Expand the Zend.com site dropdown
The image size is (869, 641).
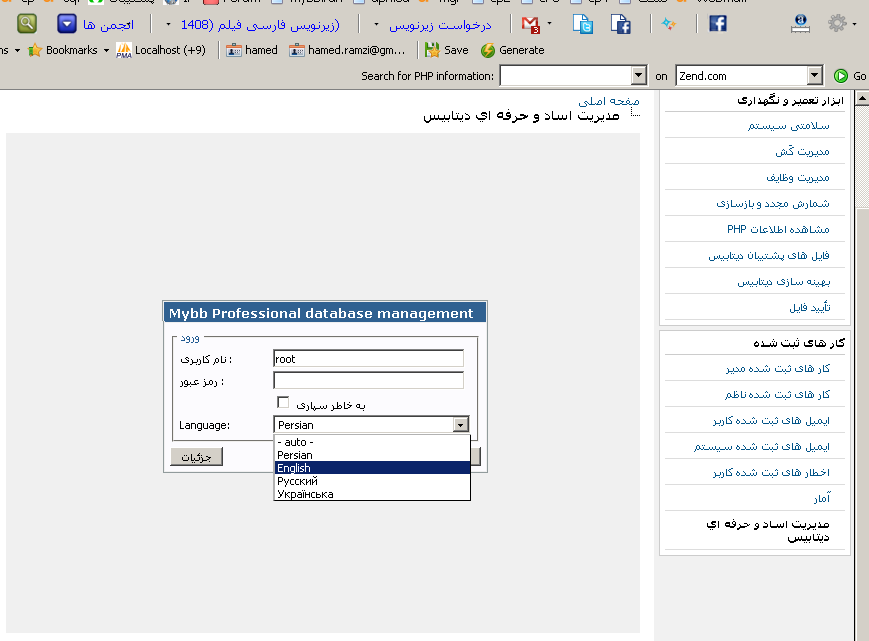814,76
